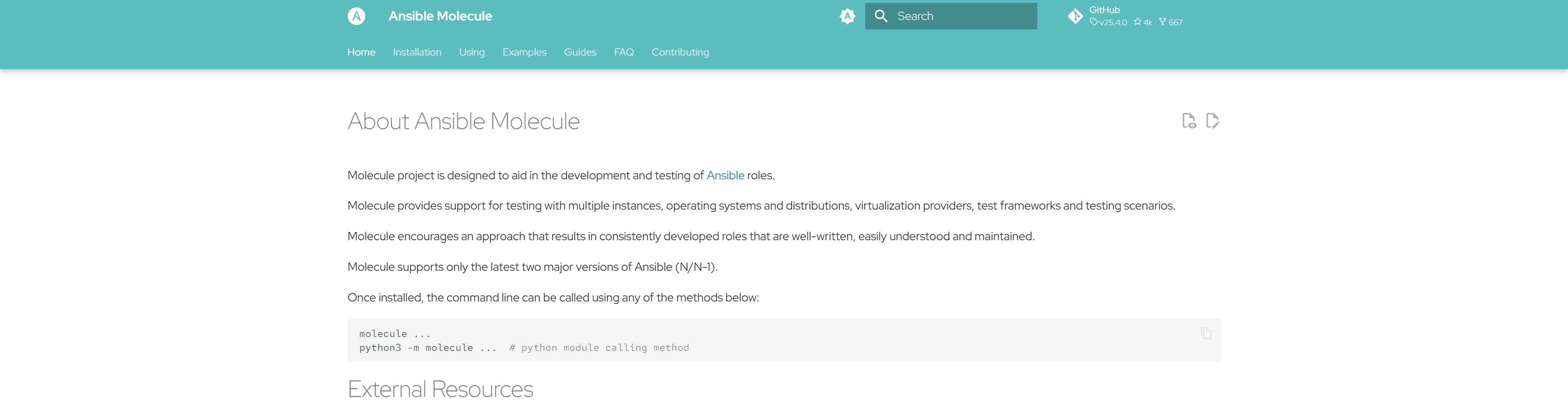Click the search magnifier icon
The height and width of the screenshot is (417, 1568).
[880, 16]
